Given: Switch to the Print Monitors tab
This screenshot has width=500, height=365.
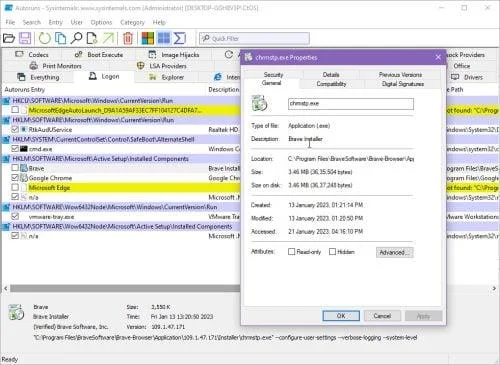Looking at the screenshot, I should pos(56,66).
